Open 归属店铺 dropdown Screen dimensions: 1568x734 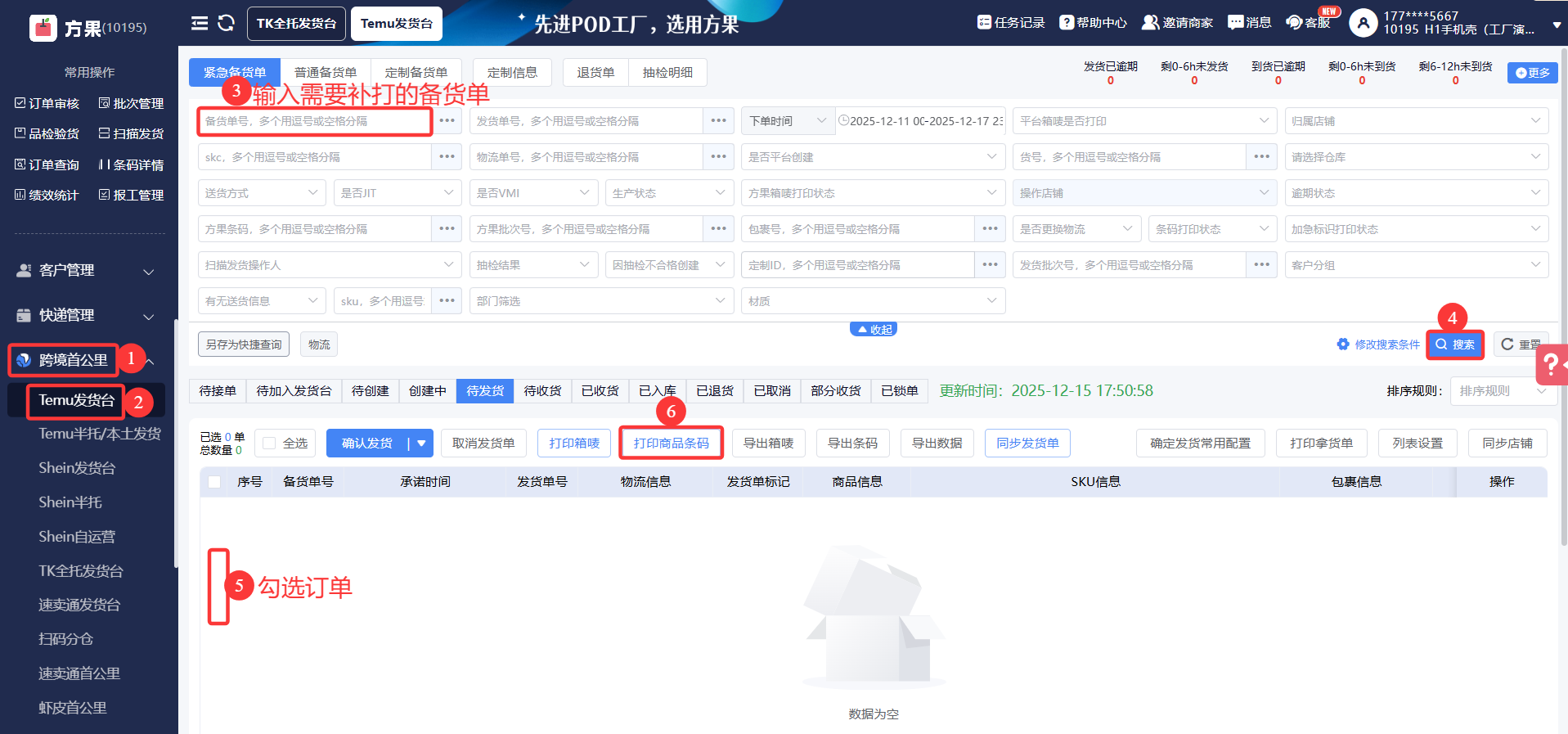tap(1416, 121)
